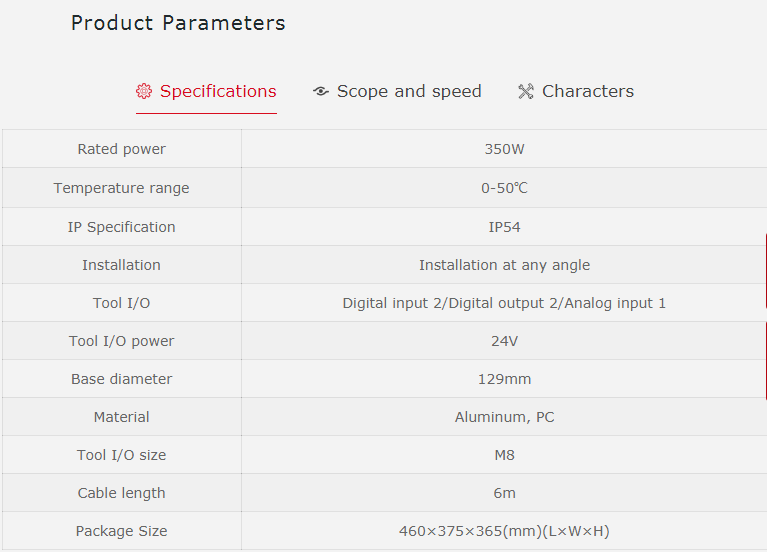
Task: Click the eye icon beside Scope and speed
Action: point(321,92)
